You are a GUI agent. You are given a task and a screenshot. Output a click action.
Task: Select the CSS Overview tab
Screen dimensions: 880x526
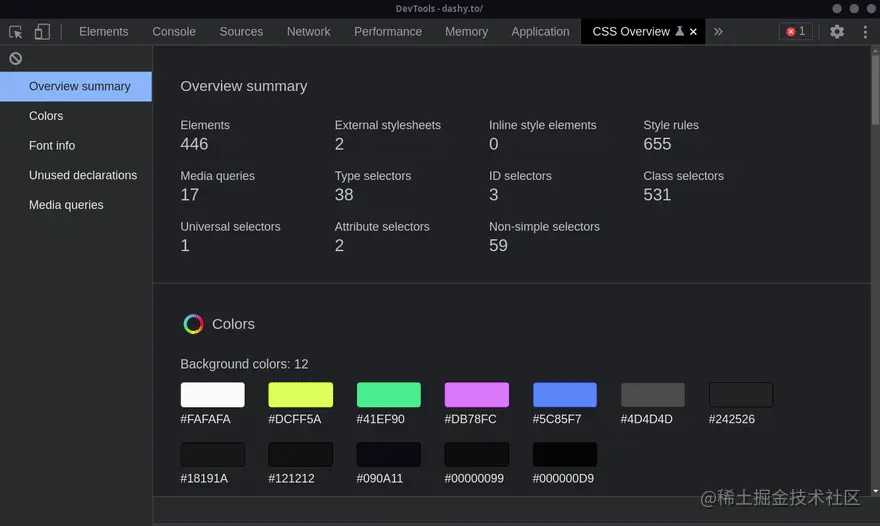(x=631, y=31)
